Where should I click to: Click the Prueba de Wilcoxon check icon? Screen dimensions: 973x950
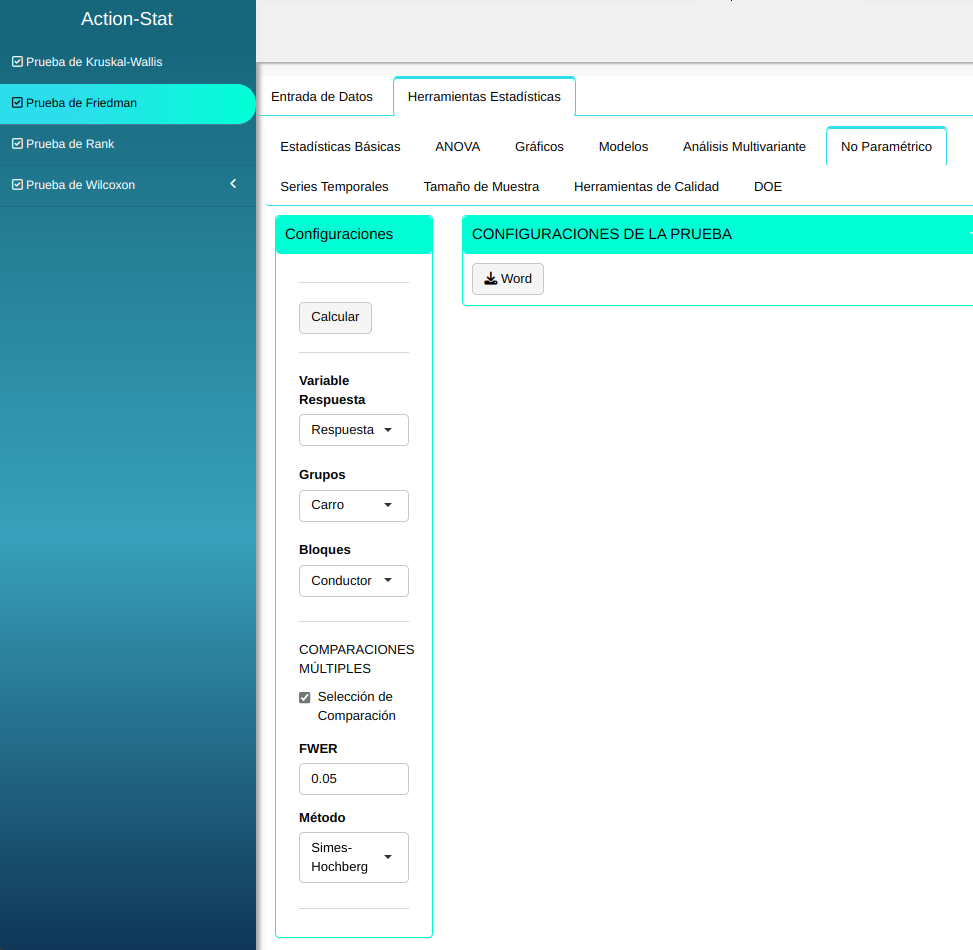[17, 185]
